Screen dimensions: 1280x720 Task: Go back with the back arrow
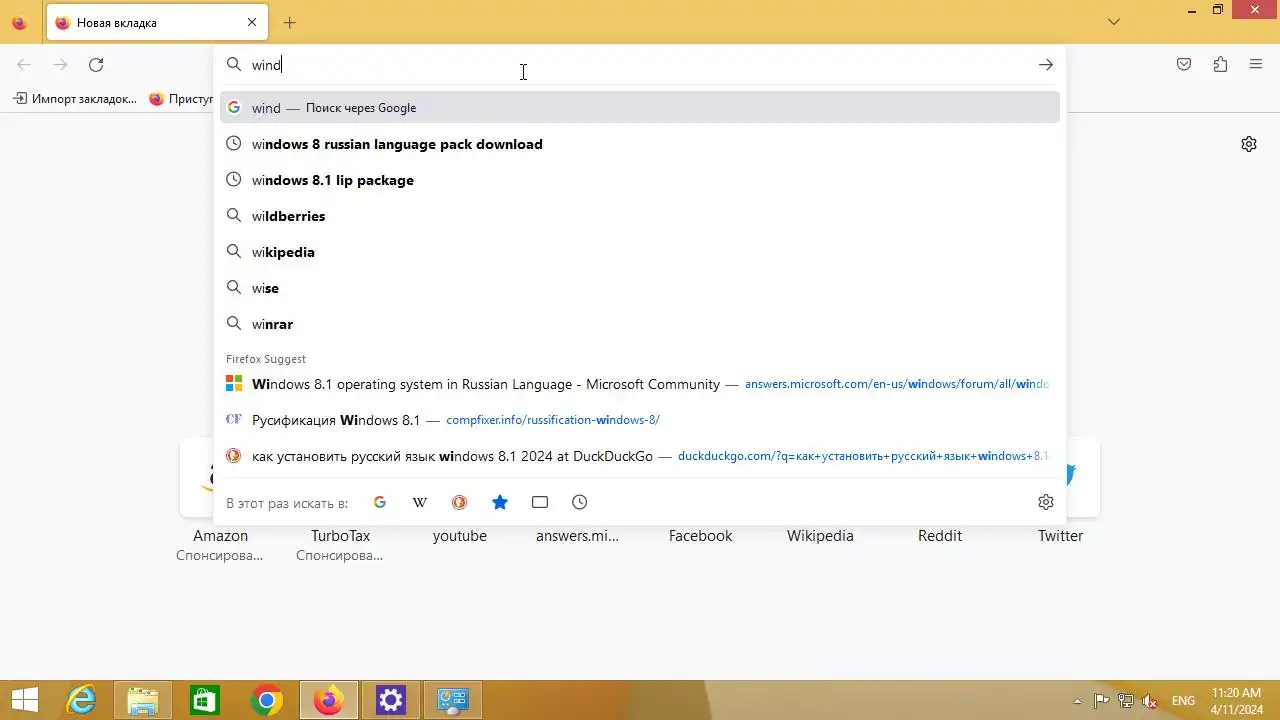(24, 65)
